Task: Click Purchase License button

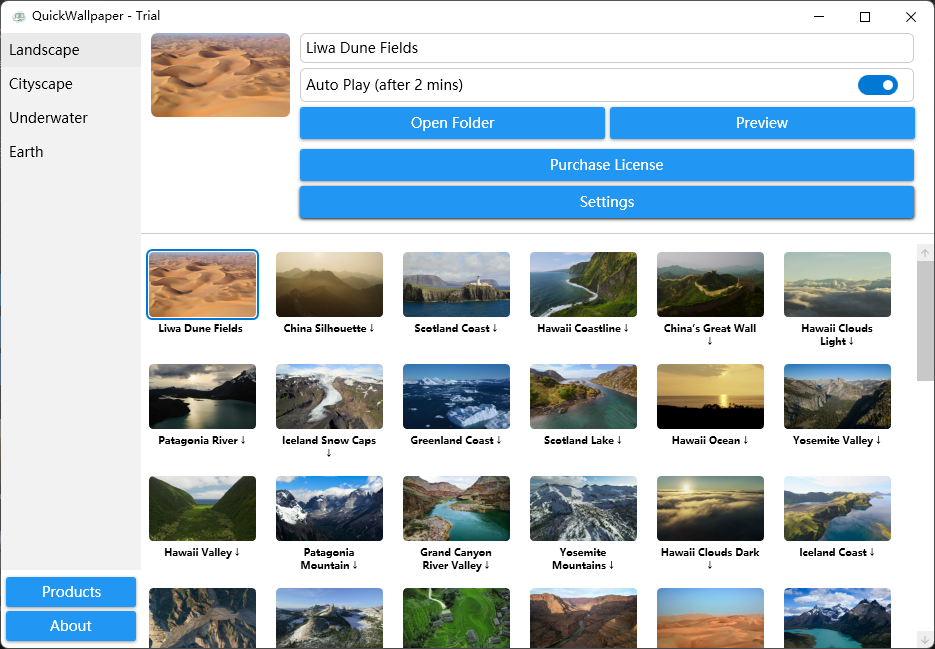Action: [606, 165]
